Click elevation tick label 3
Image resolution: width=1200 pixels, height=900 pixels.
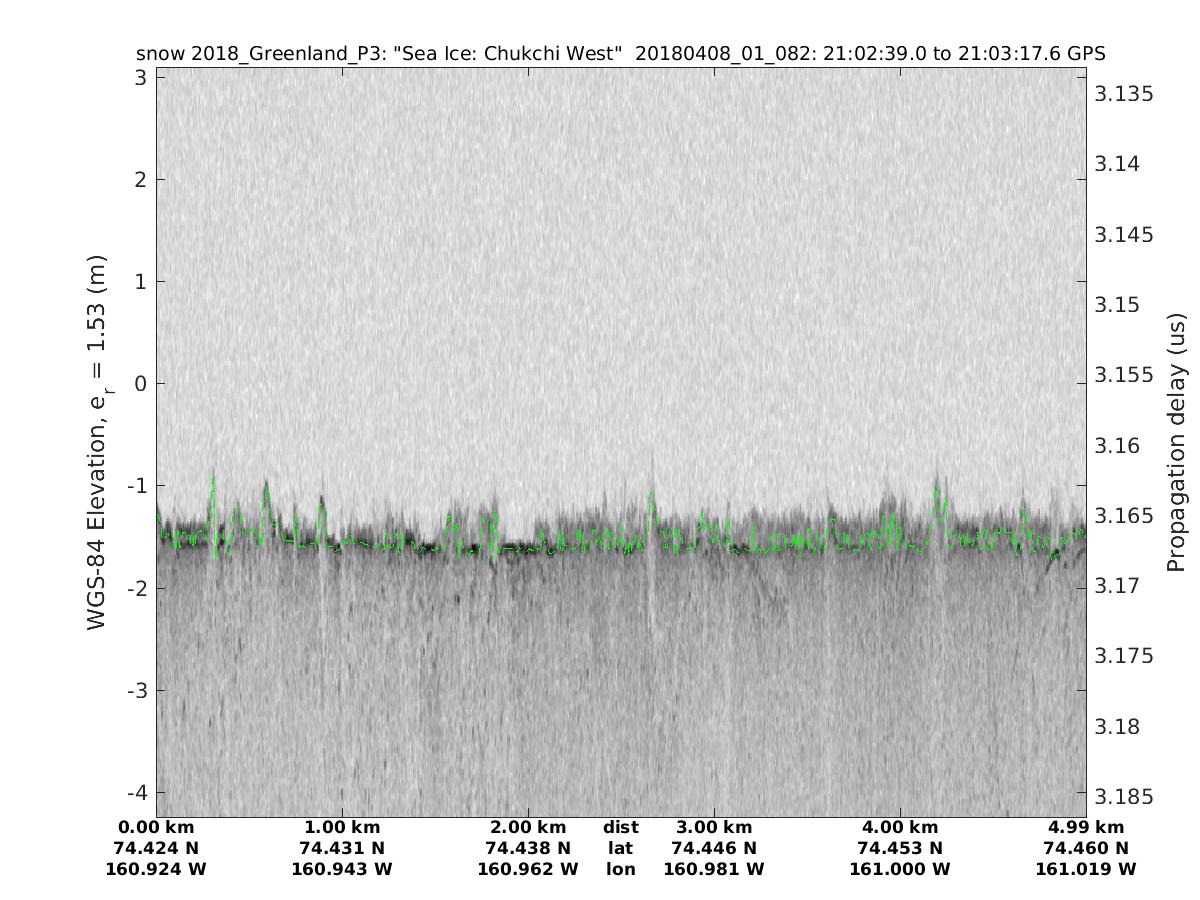pos(142,77)
